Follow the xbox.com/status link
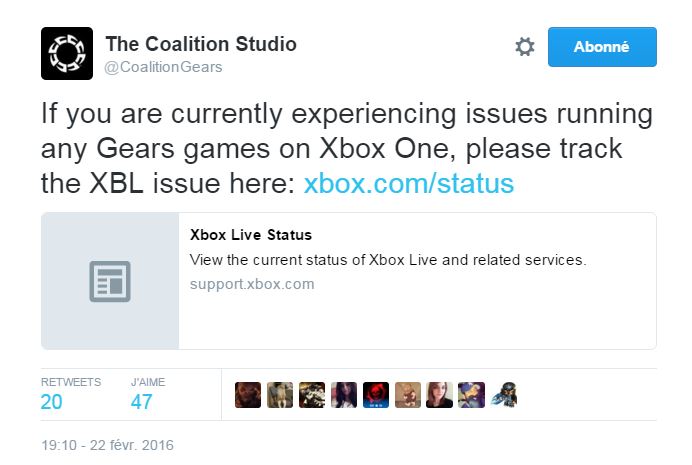Image resolution: width=692 pixels, height=465 pixels. coord(409,184)
